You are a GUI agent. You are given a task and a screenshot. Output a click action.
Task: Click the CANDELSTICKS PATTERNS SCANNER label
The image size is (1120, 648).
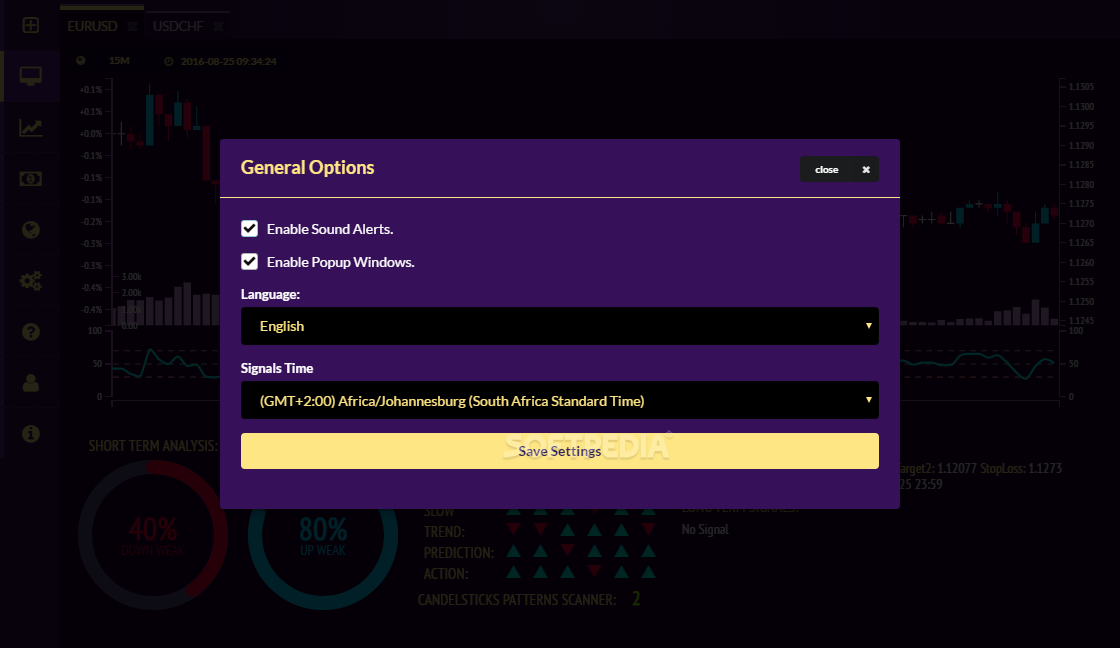(517, 599)
